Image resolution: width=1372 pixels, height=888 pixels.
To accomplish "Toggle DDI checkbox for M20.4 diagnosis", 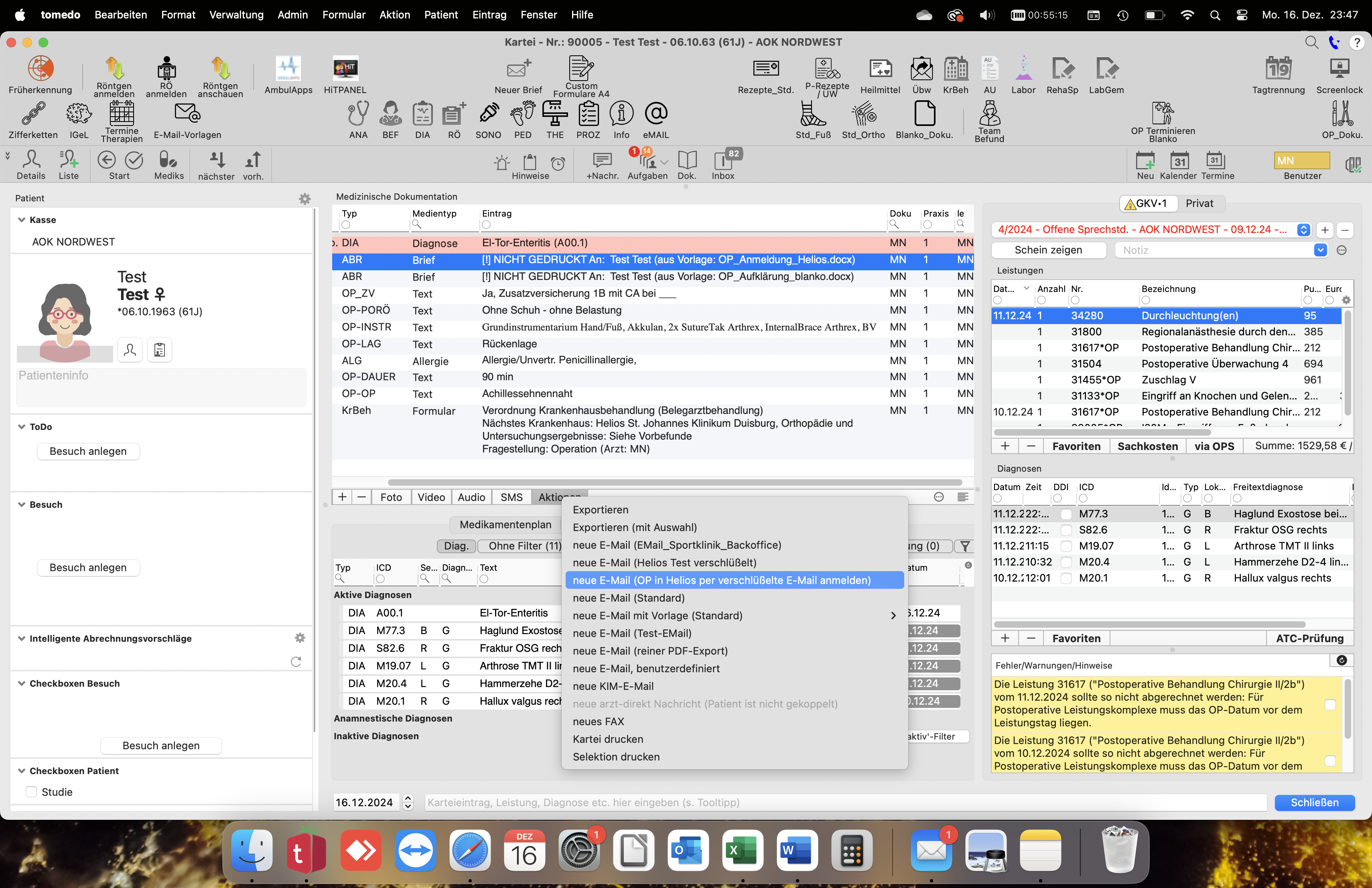I will coord(1066,562).
